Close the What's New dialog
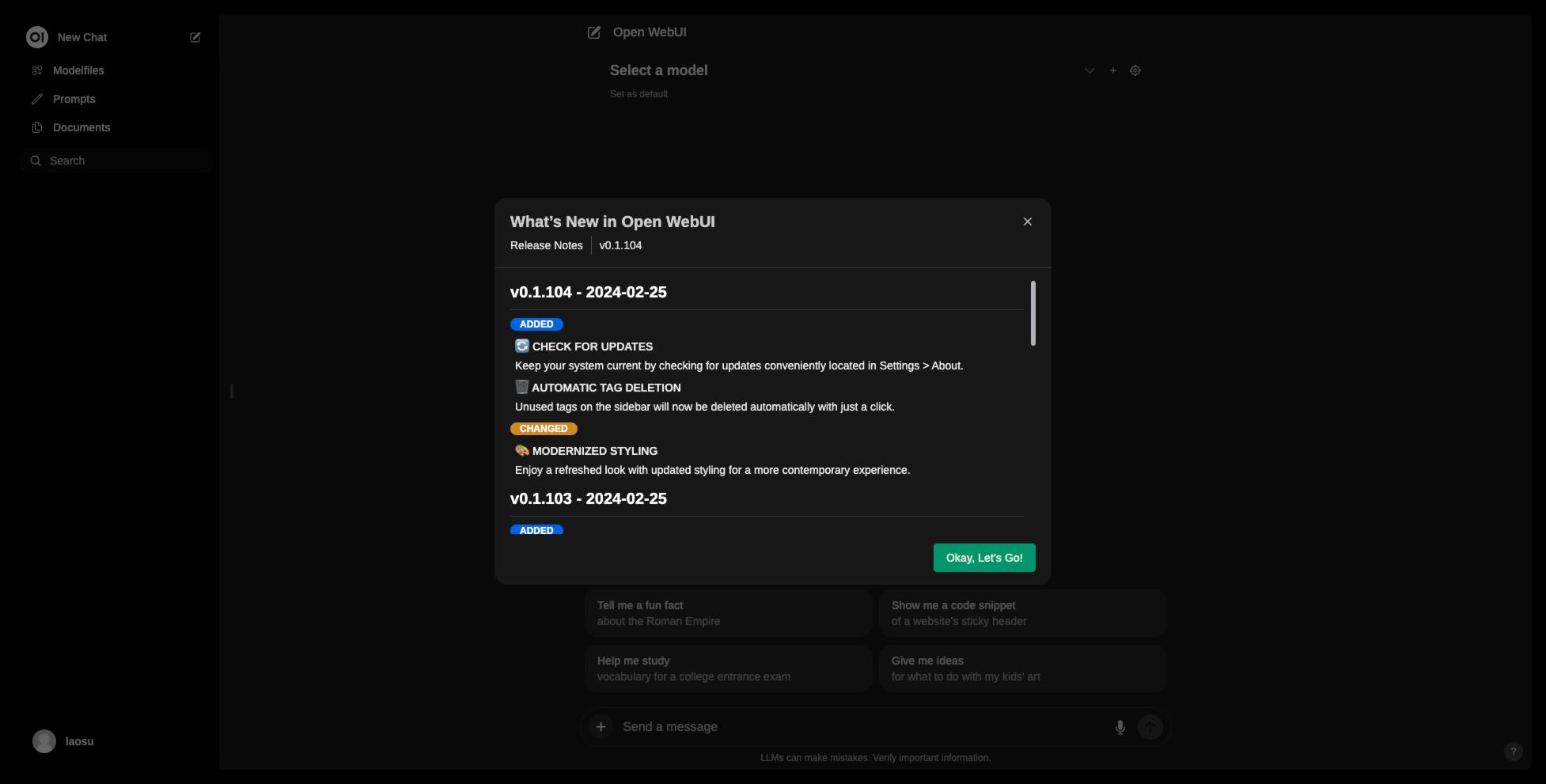The width and height of the screenshot is (1546, 784). 1027,222
